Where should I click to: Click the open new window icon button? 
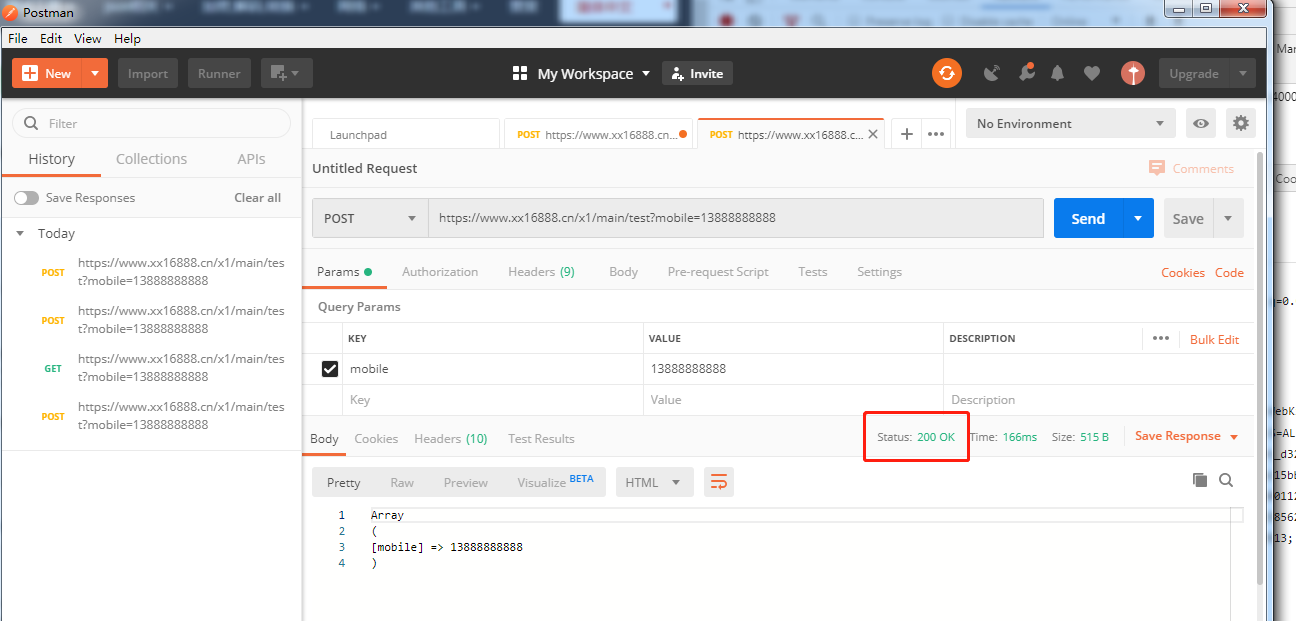287,73
